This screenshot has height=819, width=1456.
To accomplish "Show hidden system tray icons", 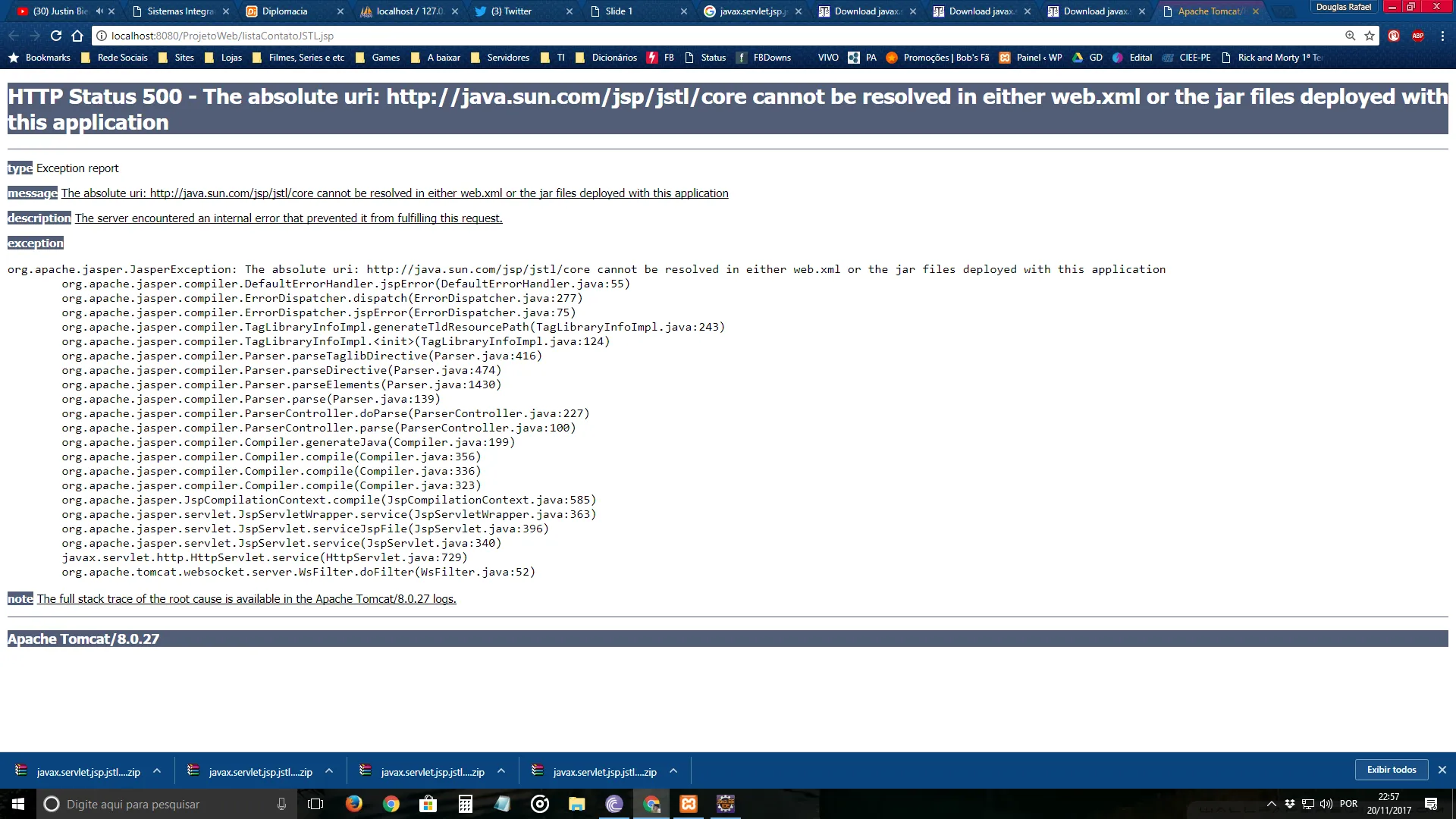I will point(1272,804).
